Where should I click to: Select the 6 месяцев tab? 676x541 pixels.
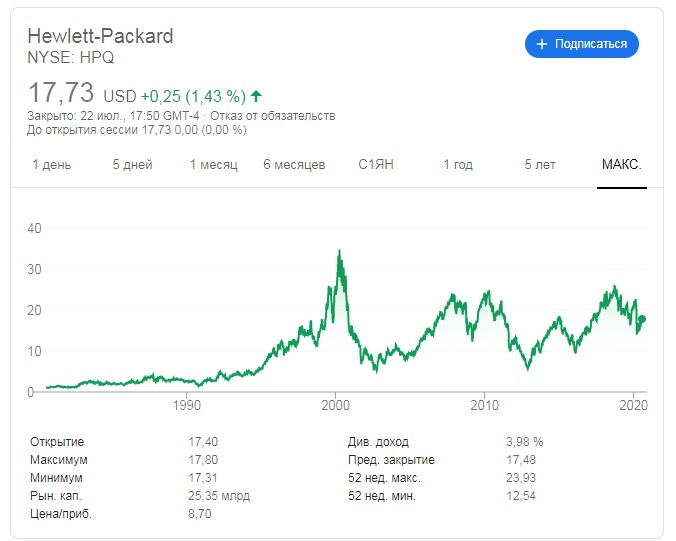(x=294, y=165)
